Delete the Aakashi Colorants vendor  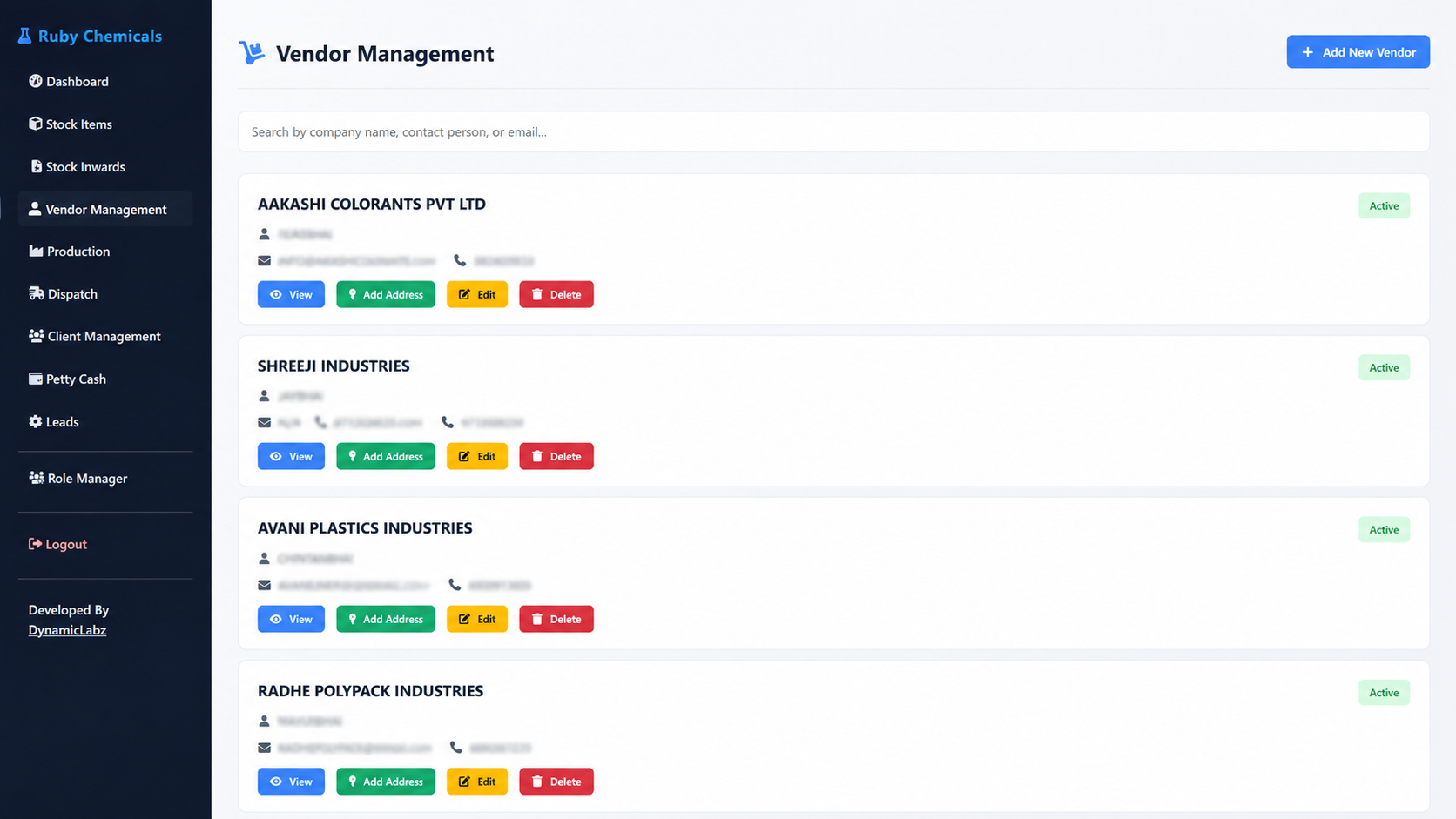556,294
